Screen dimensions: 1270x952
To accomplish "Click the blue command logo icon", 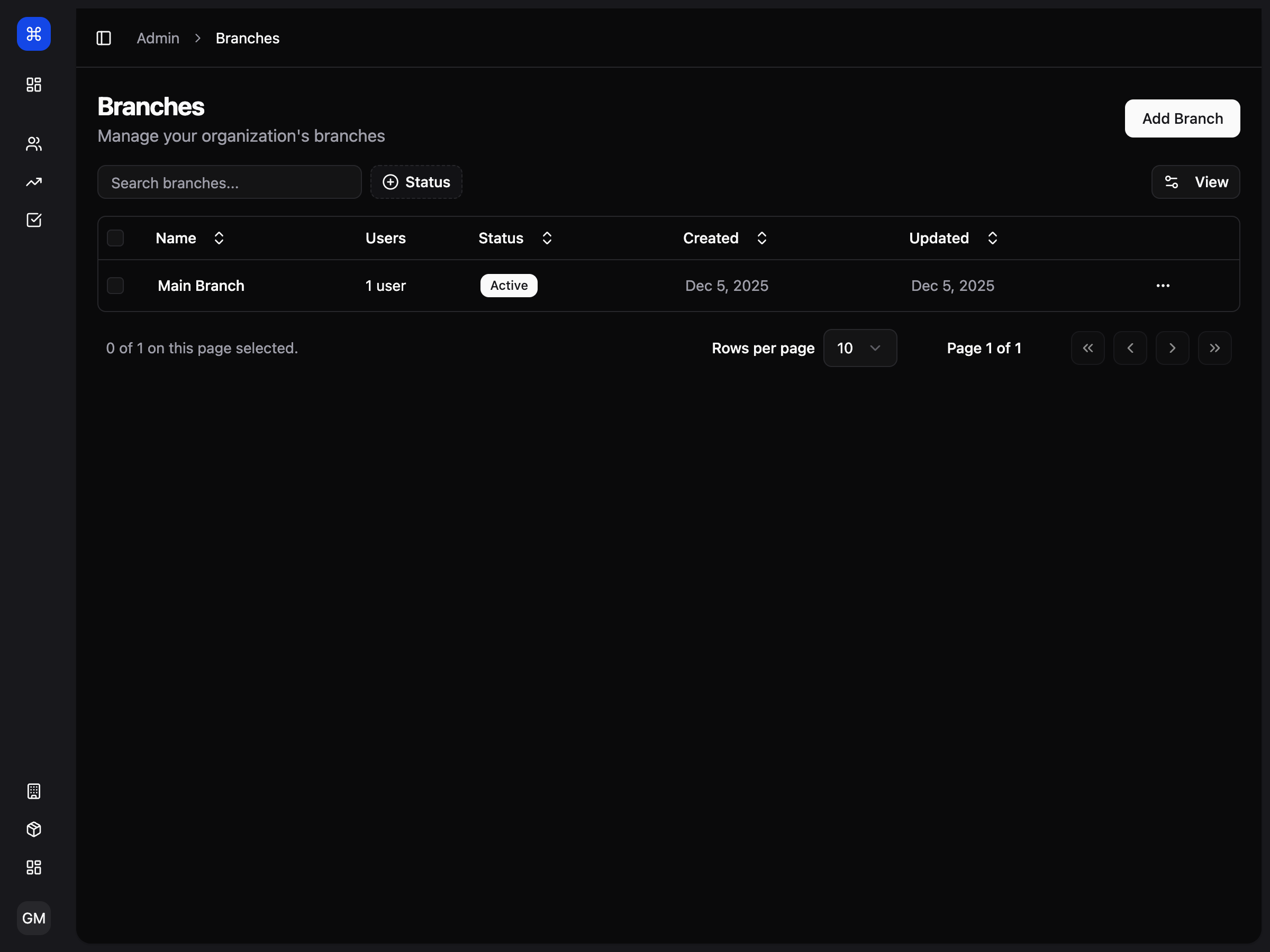I will coord(33,34).
